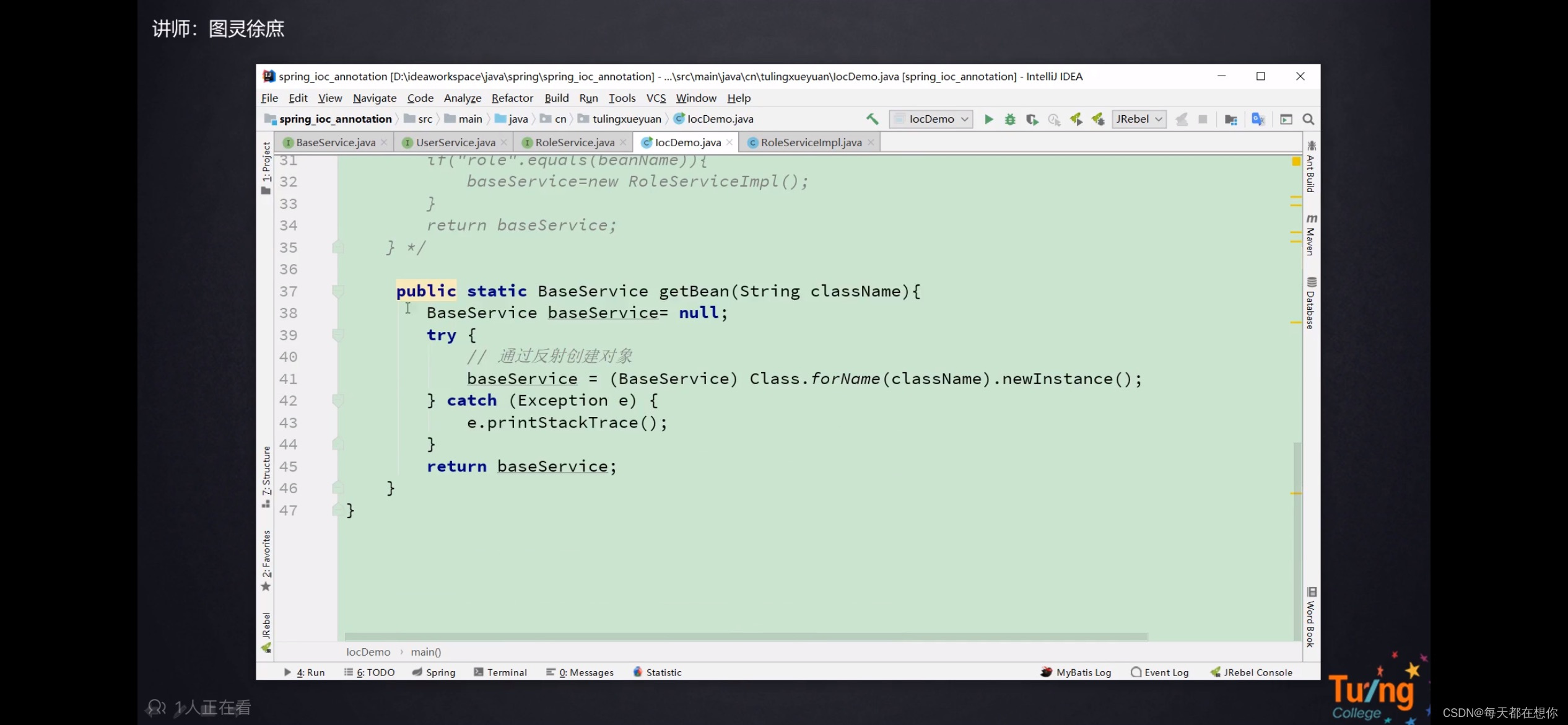Open the Ant Build side panel
The height and width of the screenshot is (725, 1568).
tap(1311, 167)
